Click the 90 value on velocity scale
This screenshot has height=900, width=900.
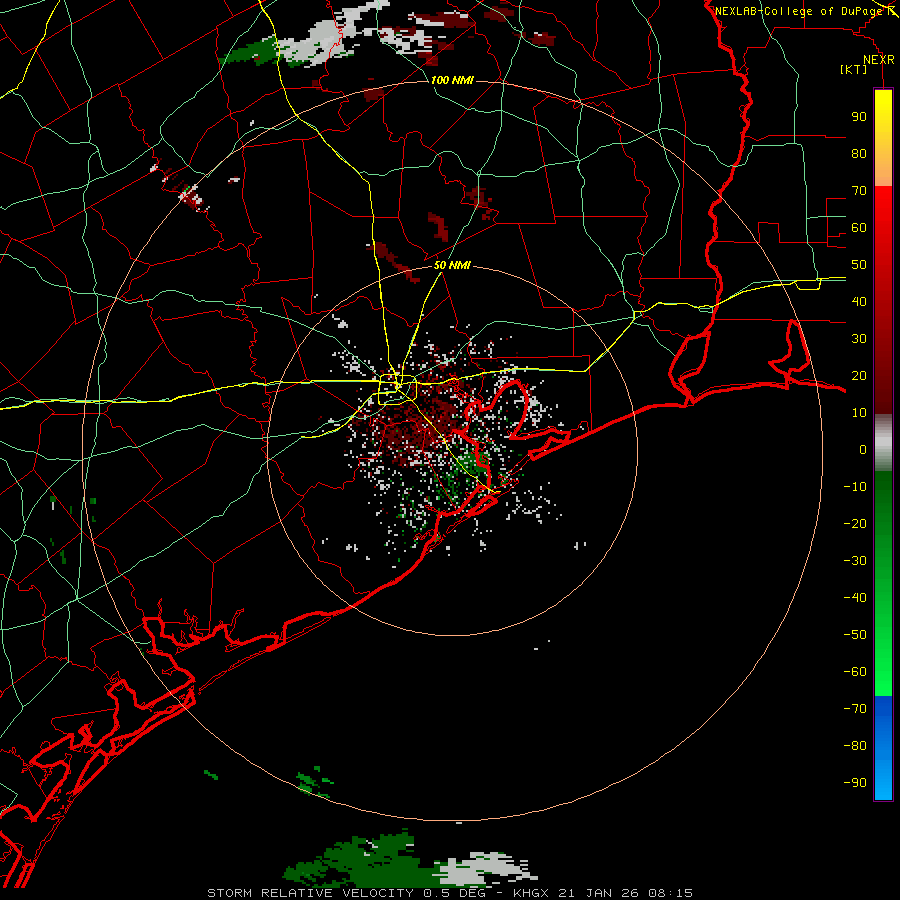[859, 117]
